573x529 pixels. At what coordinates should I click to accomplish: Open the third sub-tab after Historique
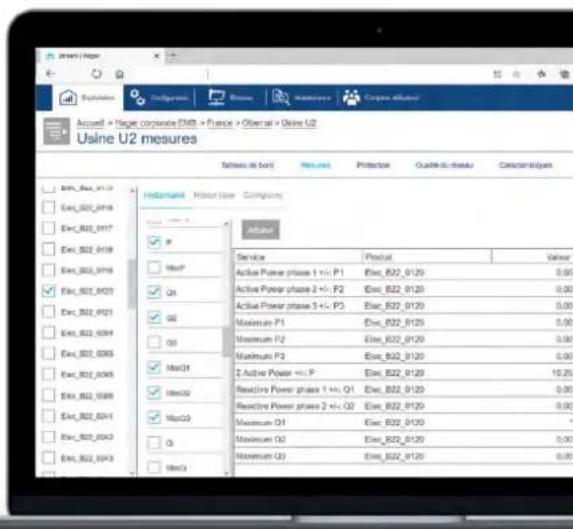263,195
